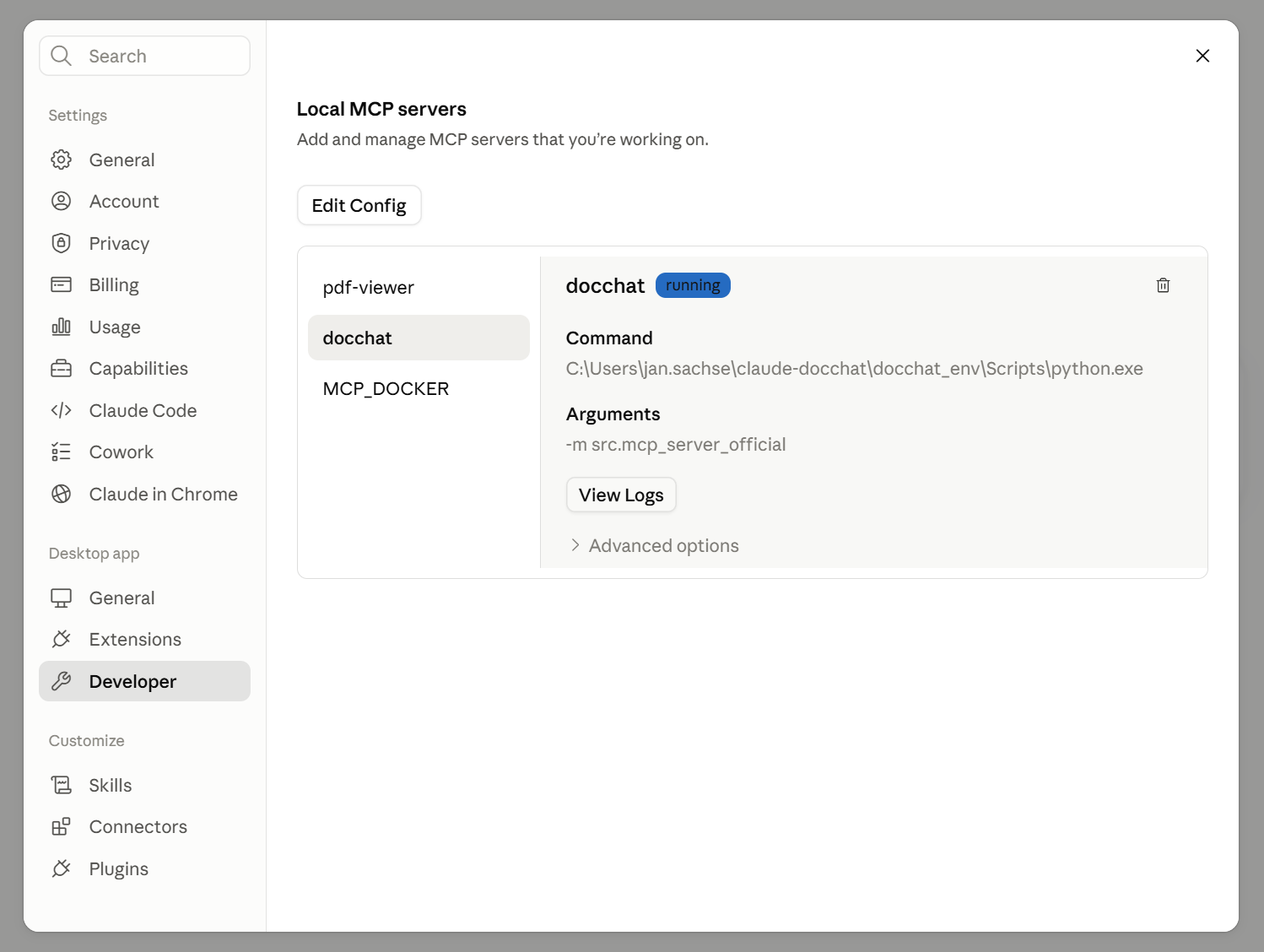1264x952 pixels.
Task: Click the Connectors blocks icon
Action: pos(61,826)
